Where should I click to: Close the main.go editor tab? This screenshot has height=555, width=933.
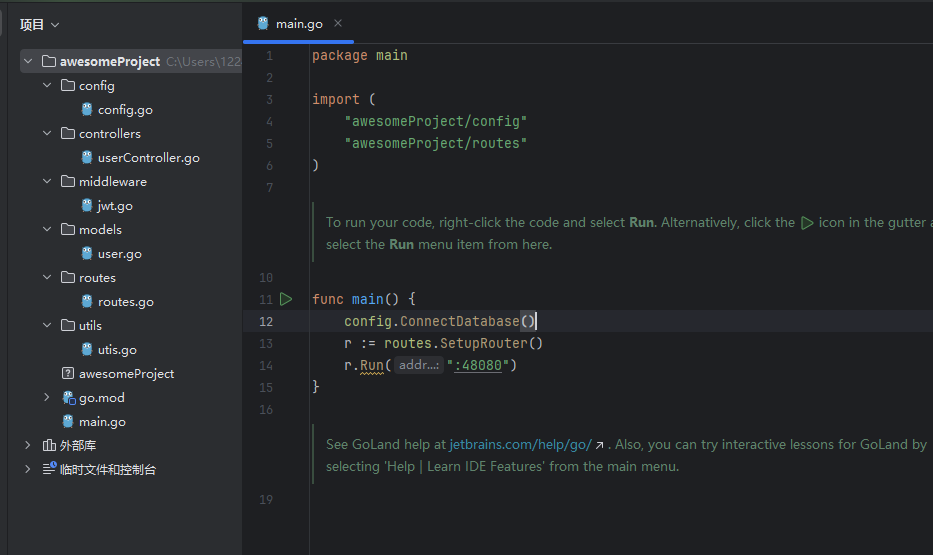(x=338, y=23)
